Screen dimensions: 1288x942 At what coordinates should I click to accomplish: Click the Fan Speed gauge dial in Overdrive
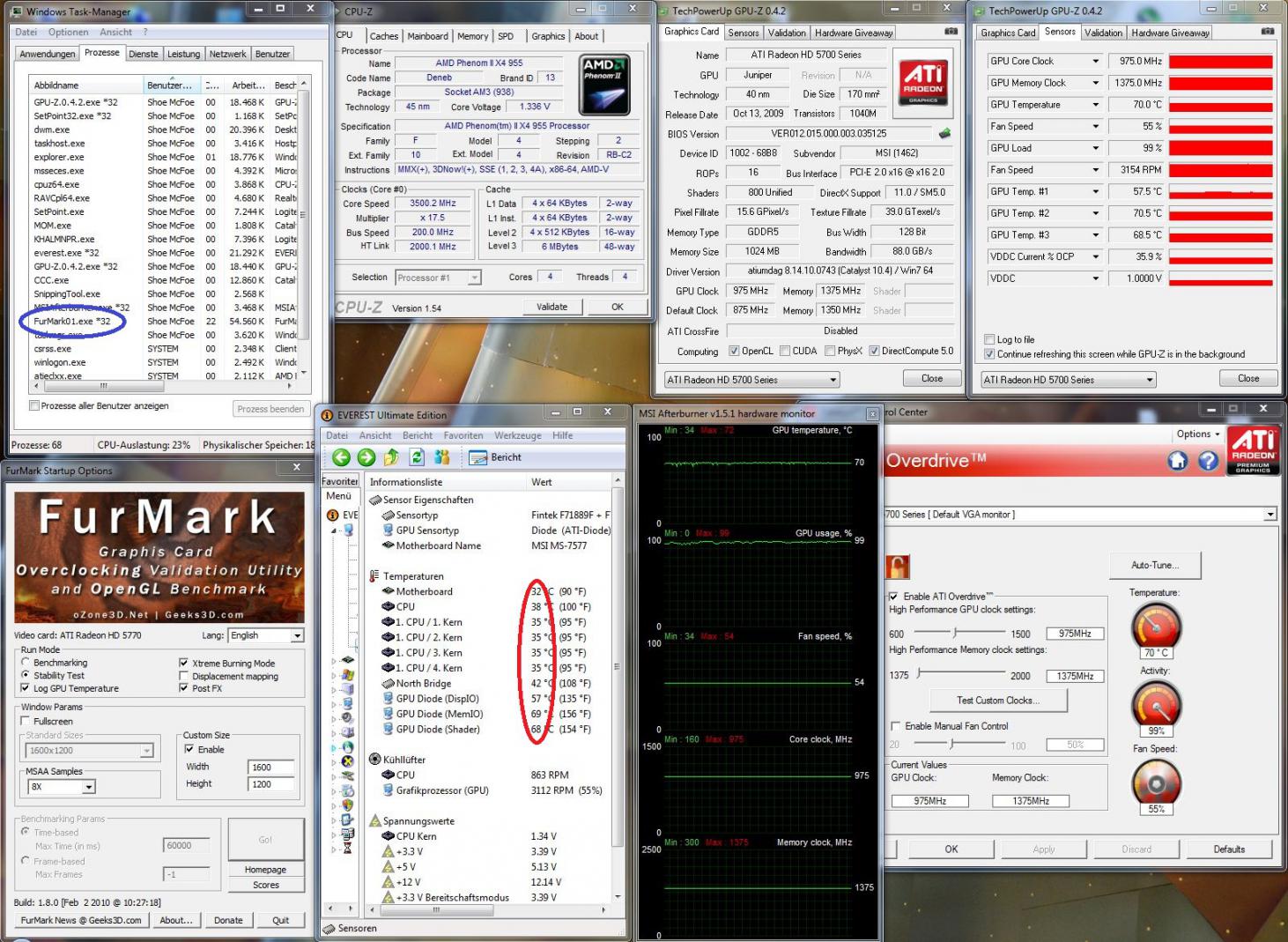1156,783
